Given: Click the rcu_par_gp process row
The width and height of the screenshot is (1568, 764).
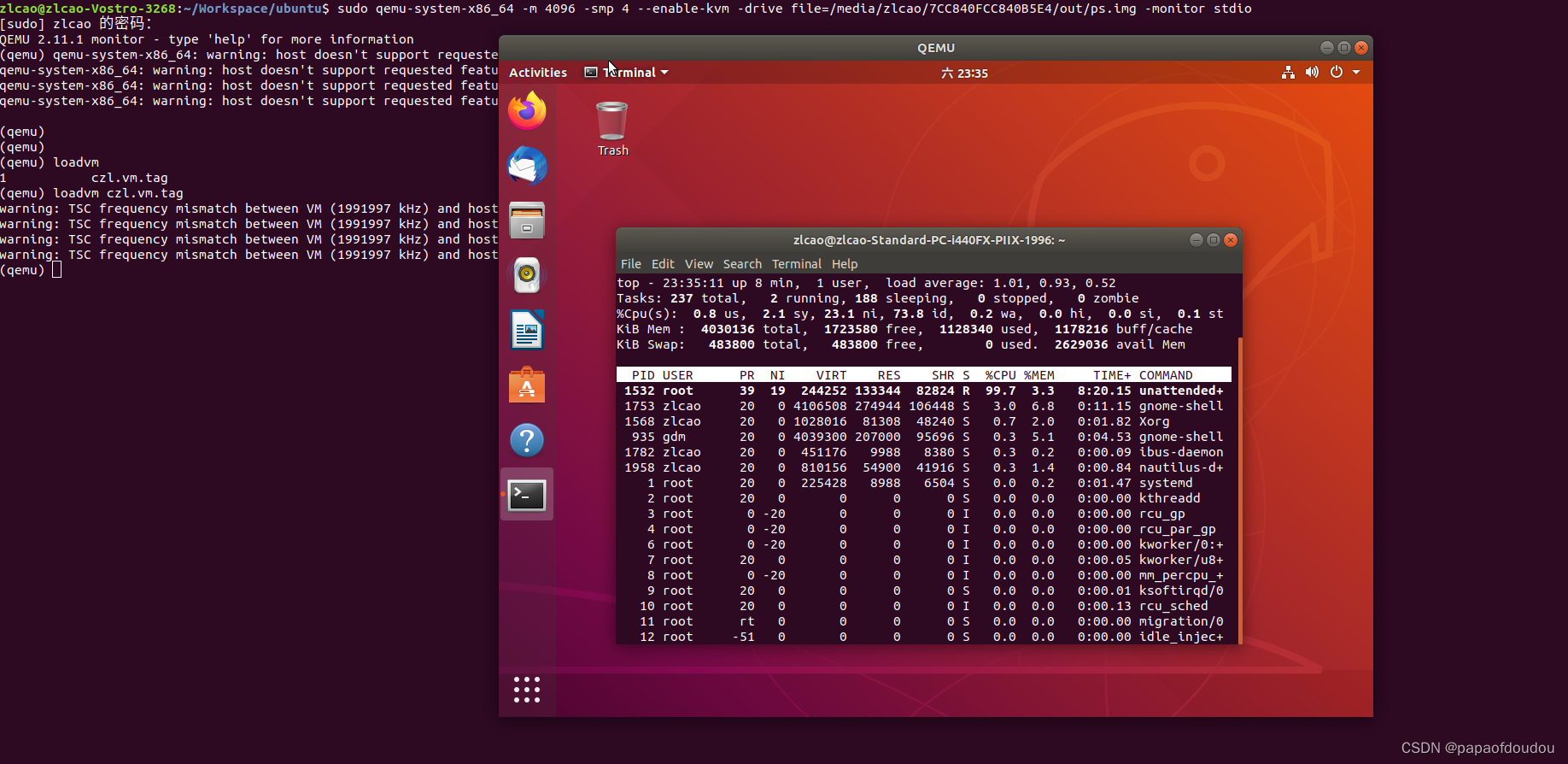Looking at the screenshot, I should pyautogui.click(x=924, y=529).
